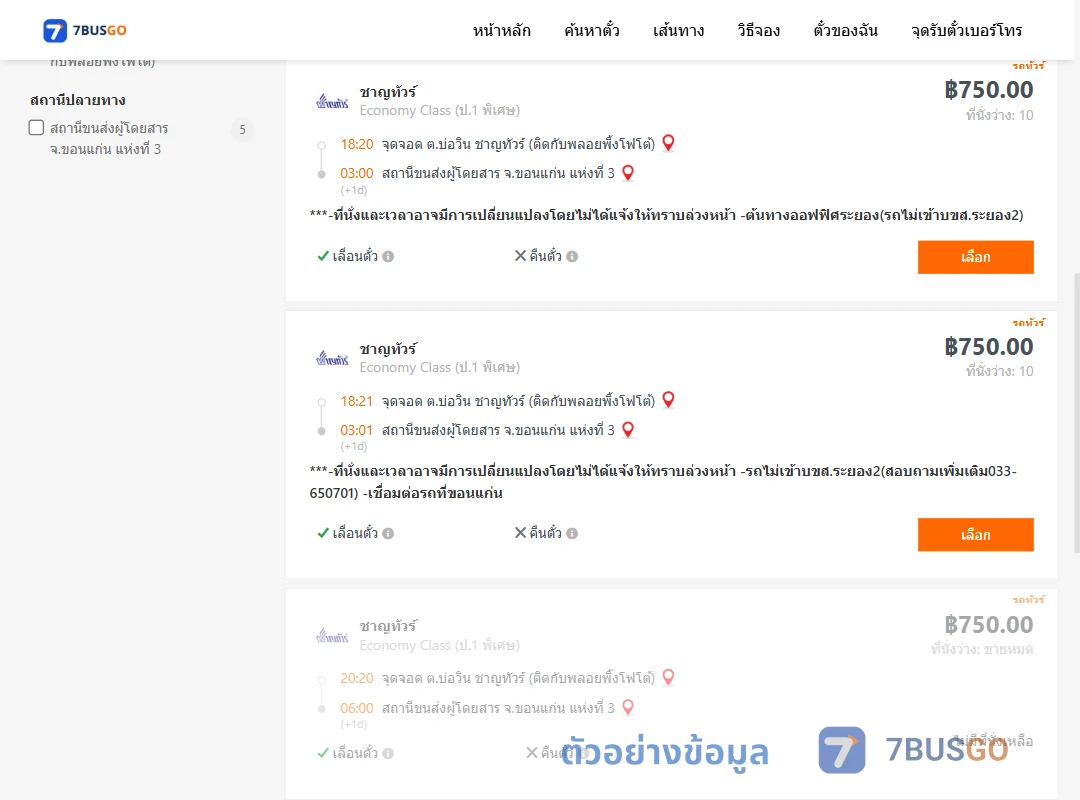This screenshot has height=800, width=1080.
Task: Open the หน้าหลัก menu item
Action: 501,30
